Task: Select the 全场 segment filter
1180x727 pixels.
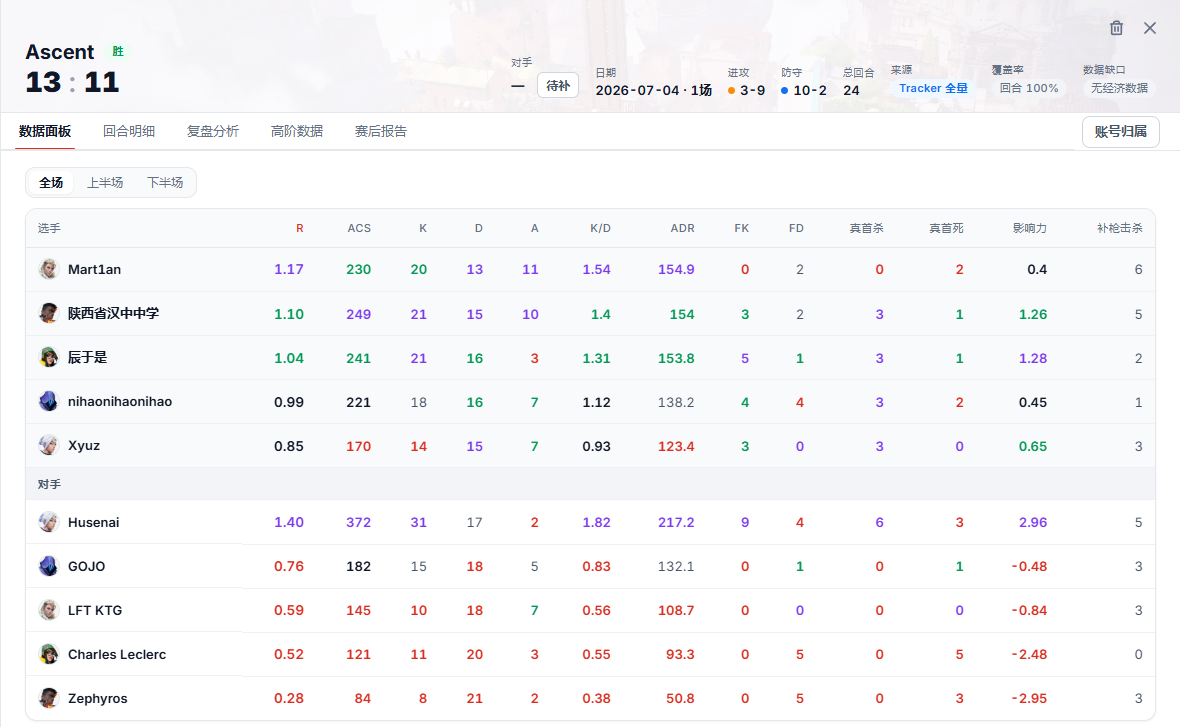Action: tap(51, 182)
